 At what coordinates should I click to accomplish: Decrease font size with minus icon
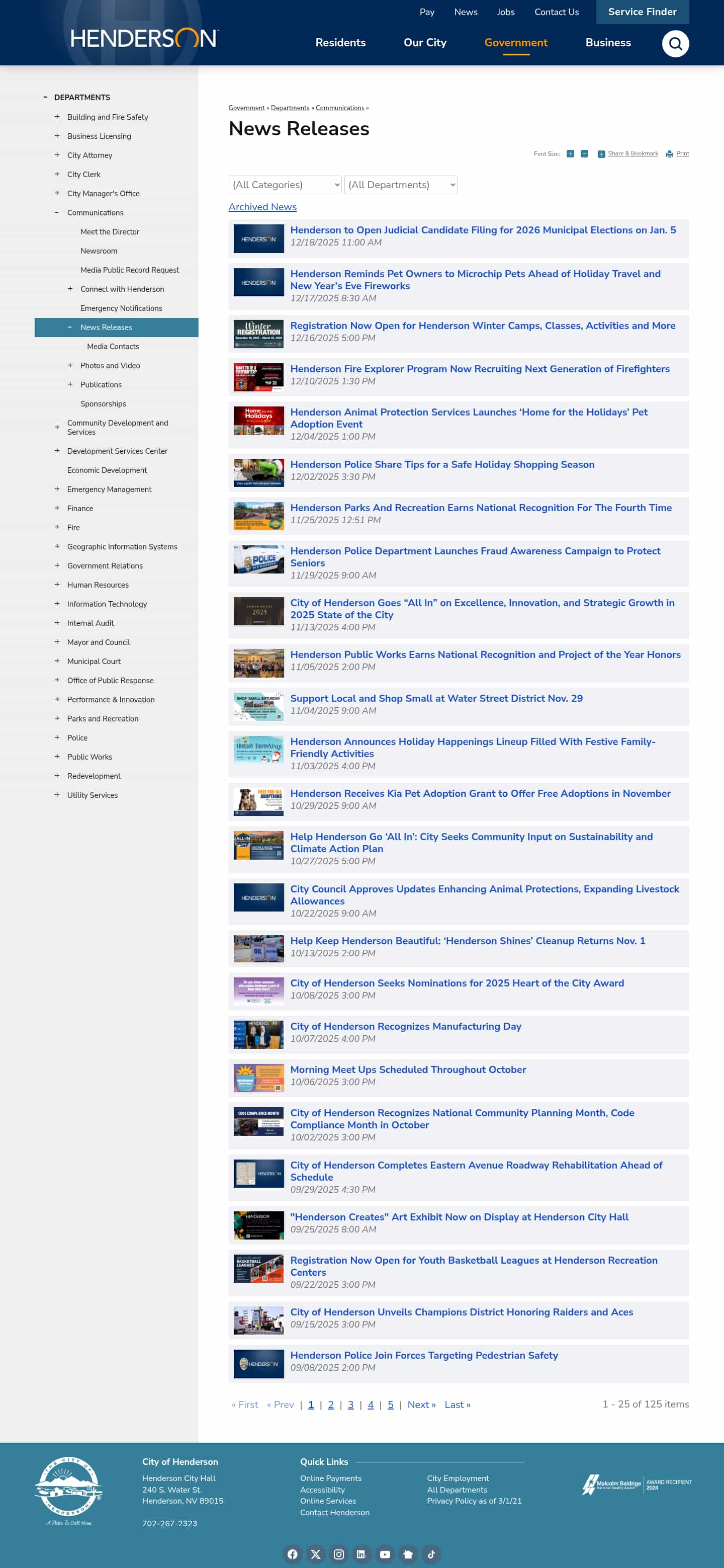[x=584, y=153]
